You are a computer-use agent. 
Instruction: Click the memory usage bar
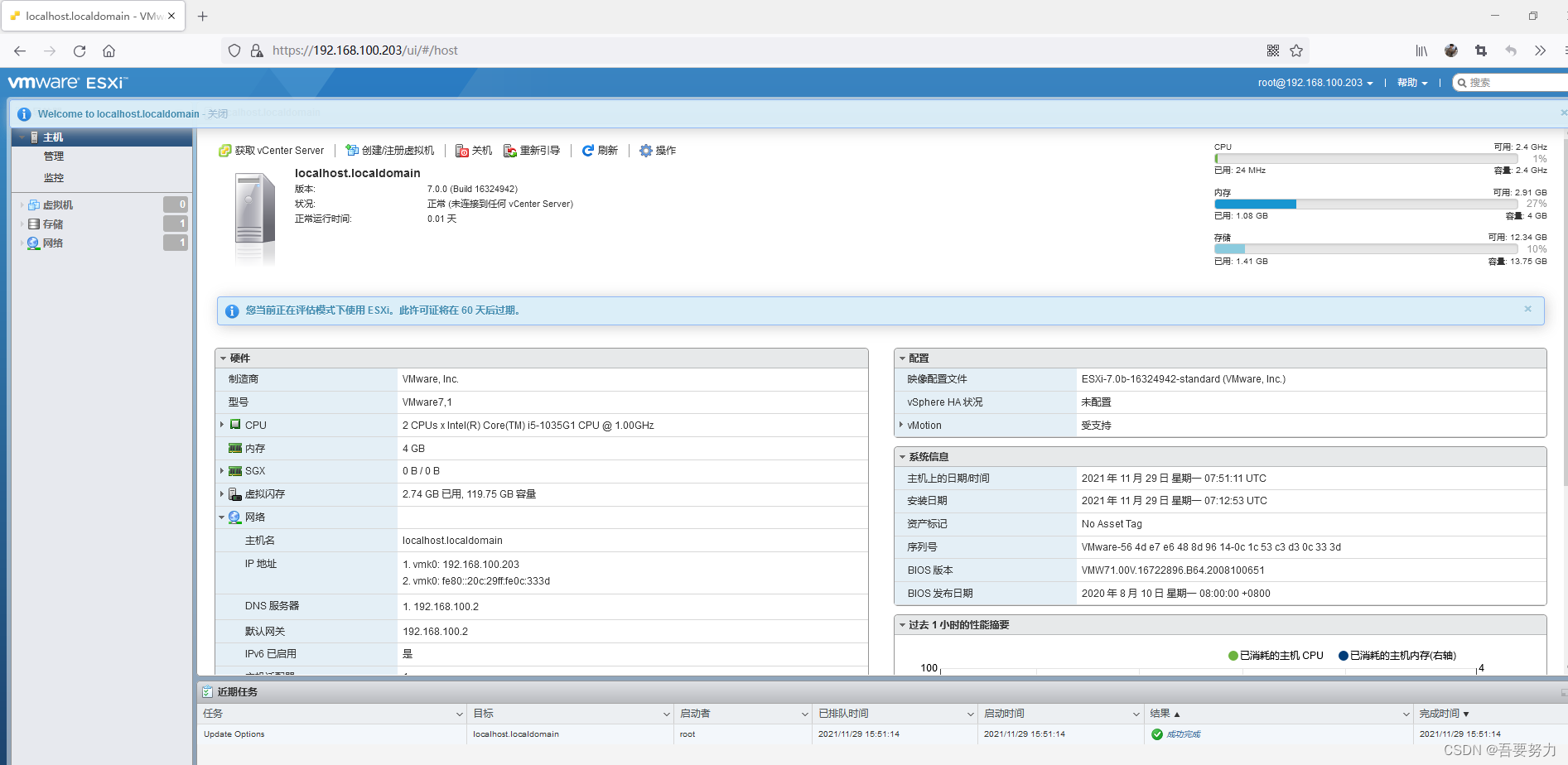click(1366, 204)
